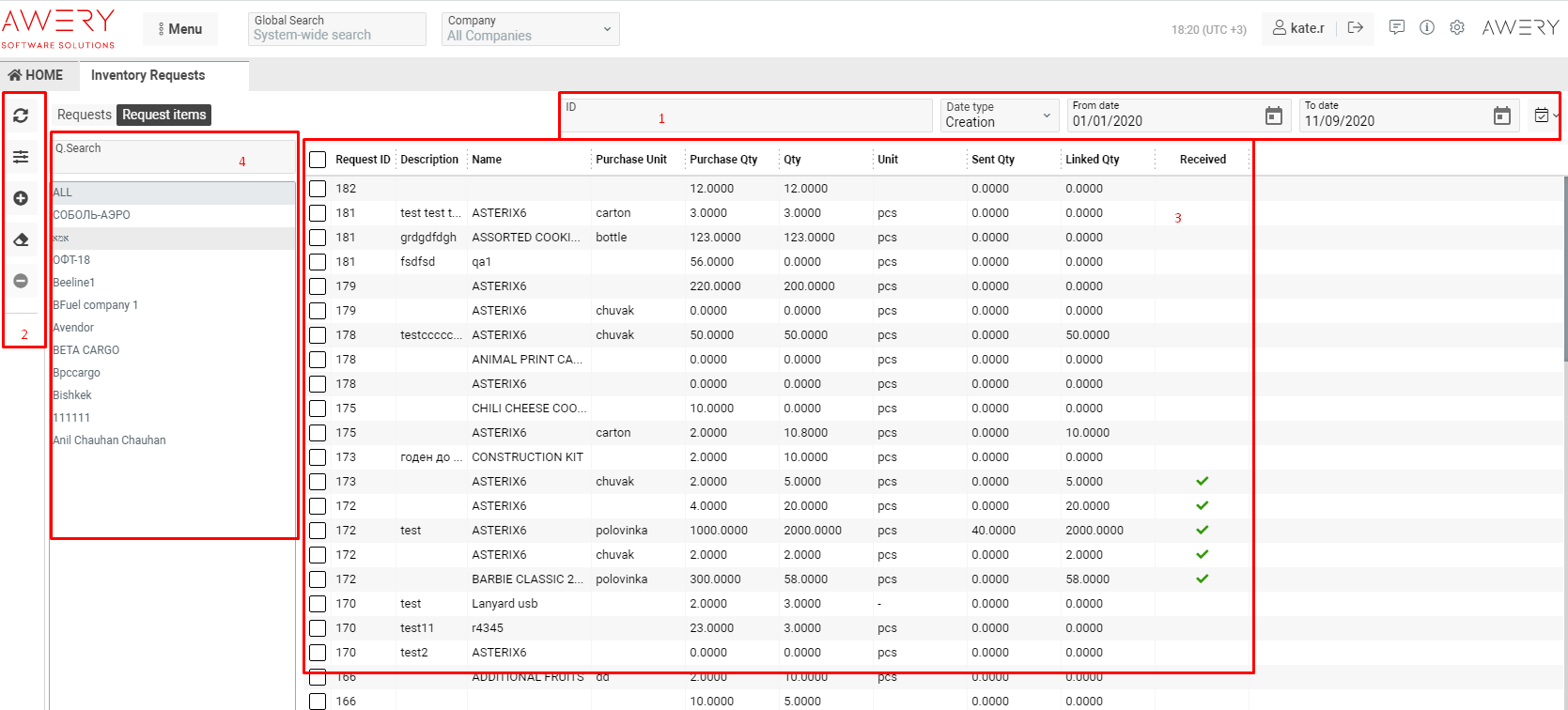Switch to the HOME tab
Image resolution: width=1568 pixels, height=710 pixels.
[x=36, y=75]
